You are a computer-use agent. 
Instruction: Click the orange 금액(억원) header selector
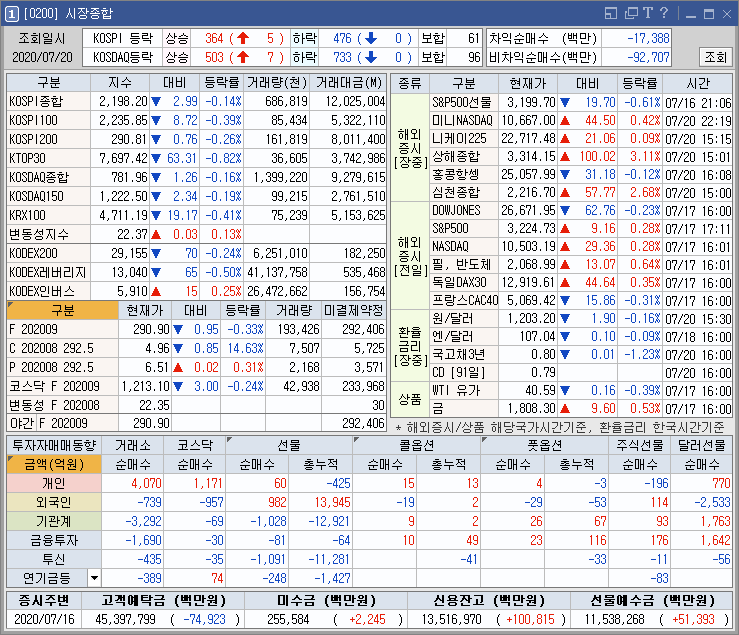54,464
